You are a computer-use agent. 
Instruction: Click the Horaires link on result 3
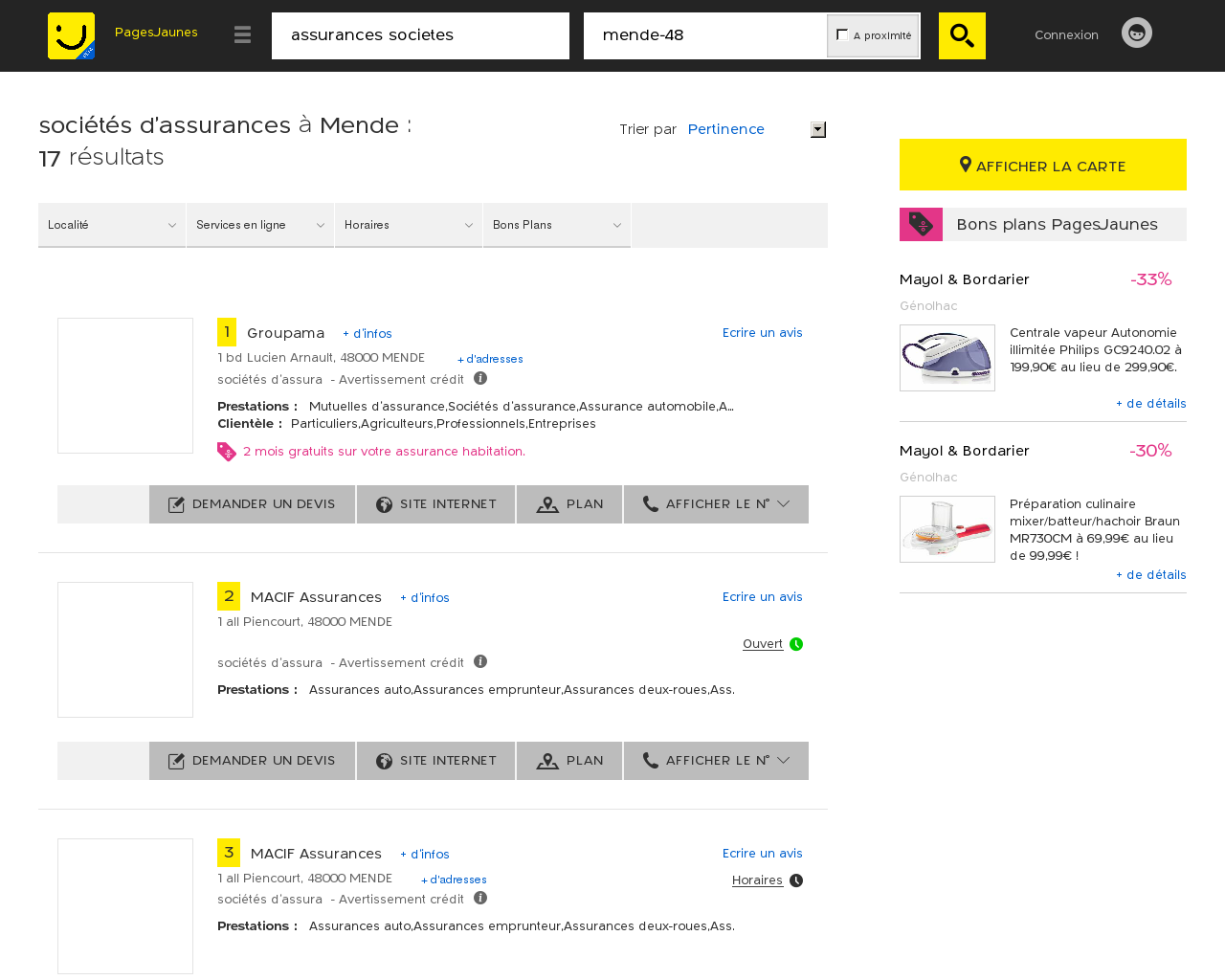[757, 880]
